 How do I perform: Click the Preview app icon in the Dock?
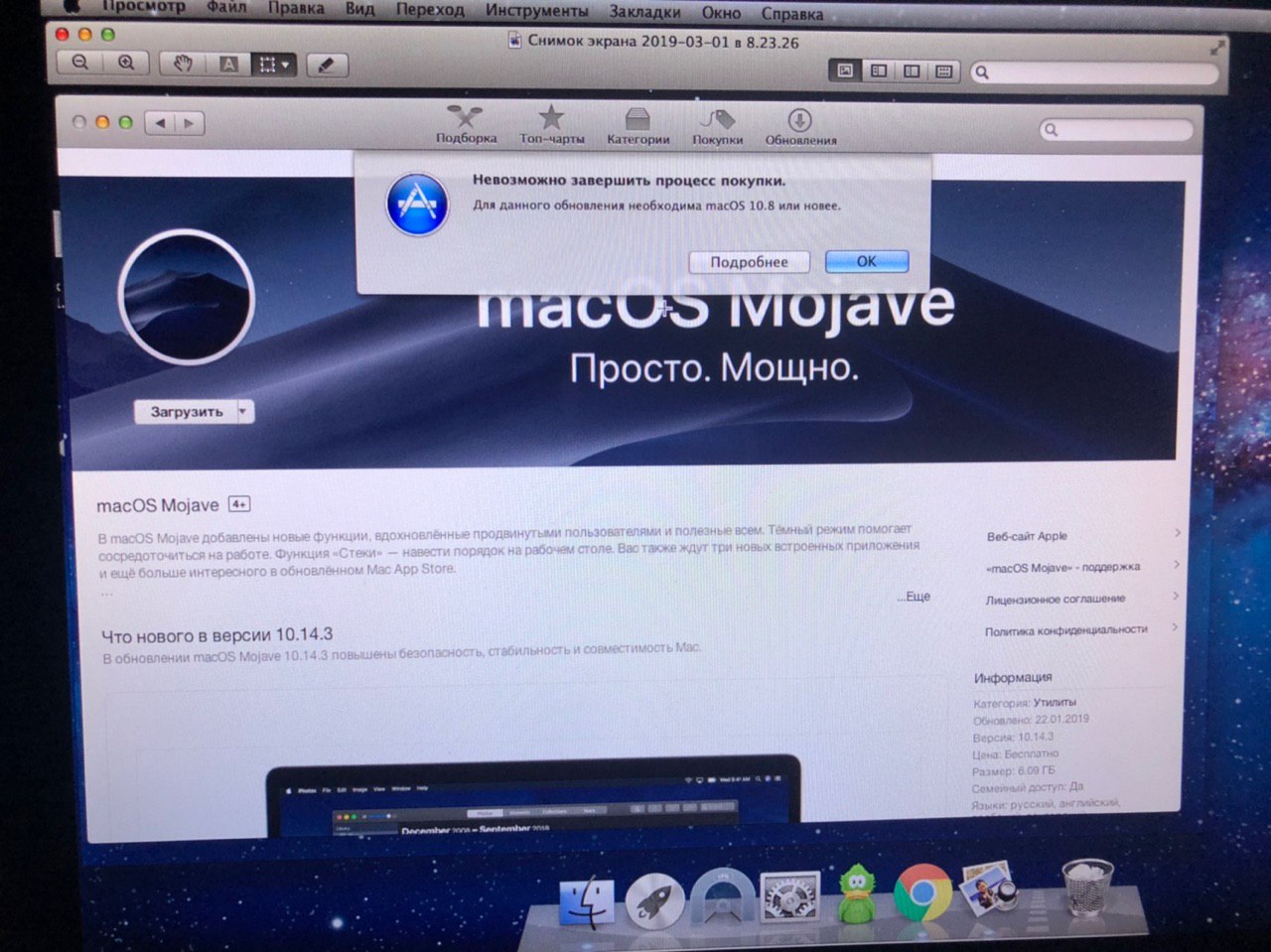tap(989, 887)
